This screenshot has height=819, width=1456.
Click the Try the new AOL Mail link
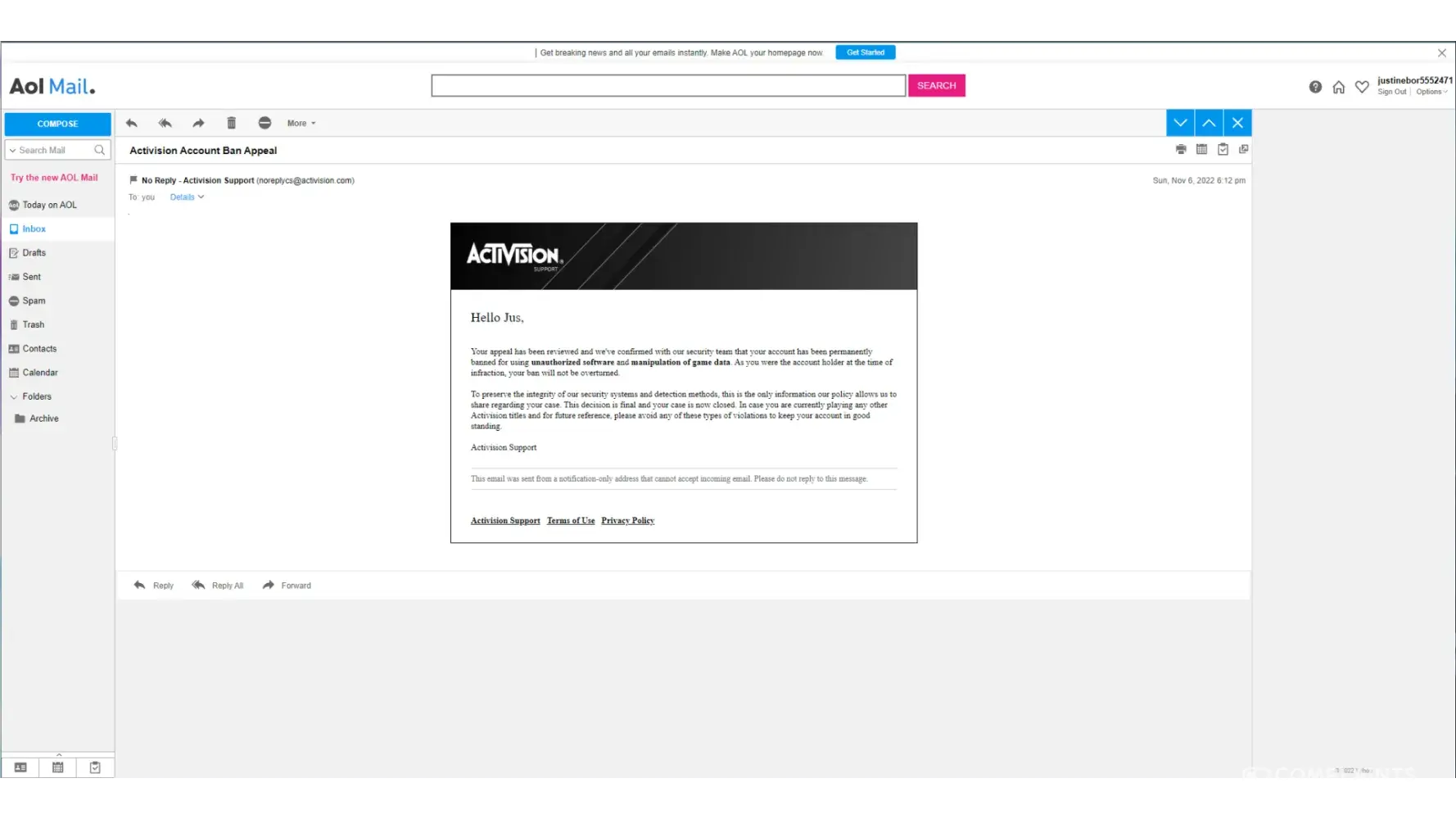coord(54,178)
